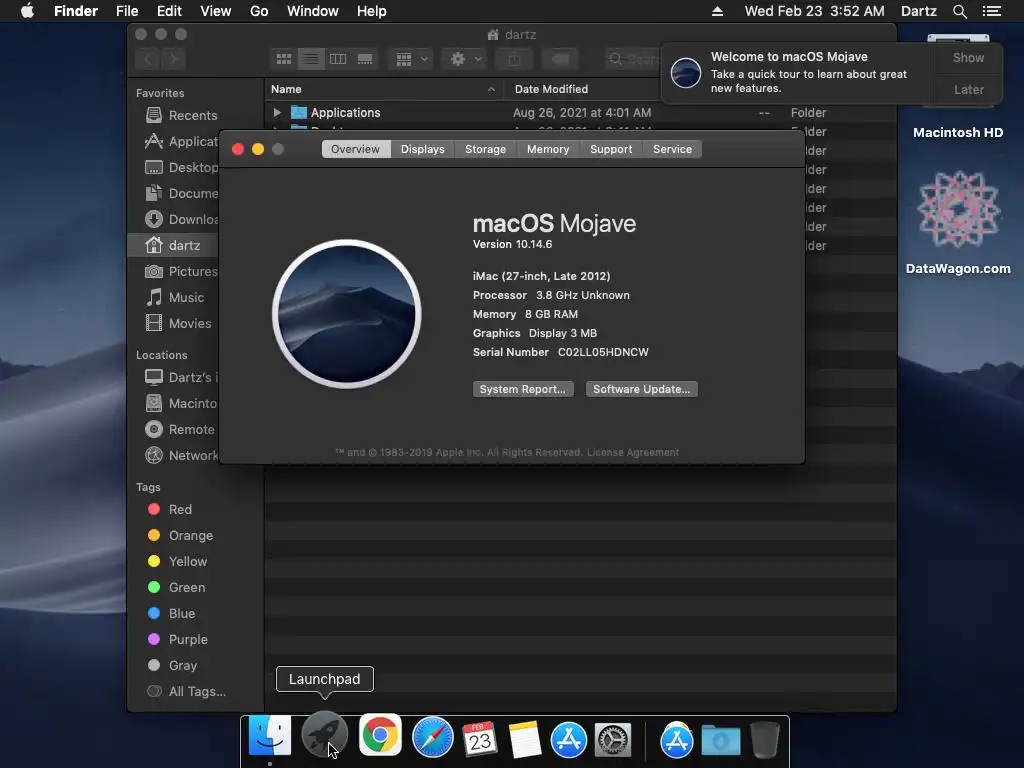Viewport: 1024px width, 768px height.
Task: Open the Go menu
Action: click(259, 11)
